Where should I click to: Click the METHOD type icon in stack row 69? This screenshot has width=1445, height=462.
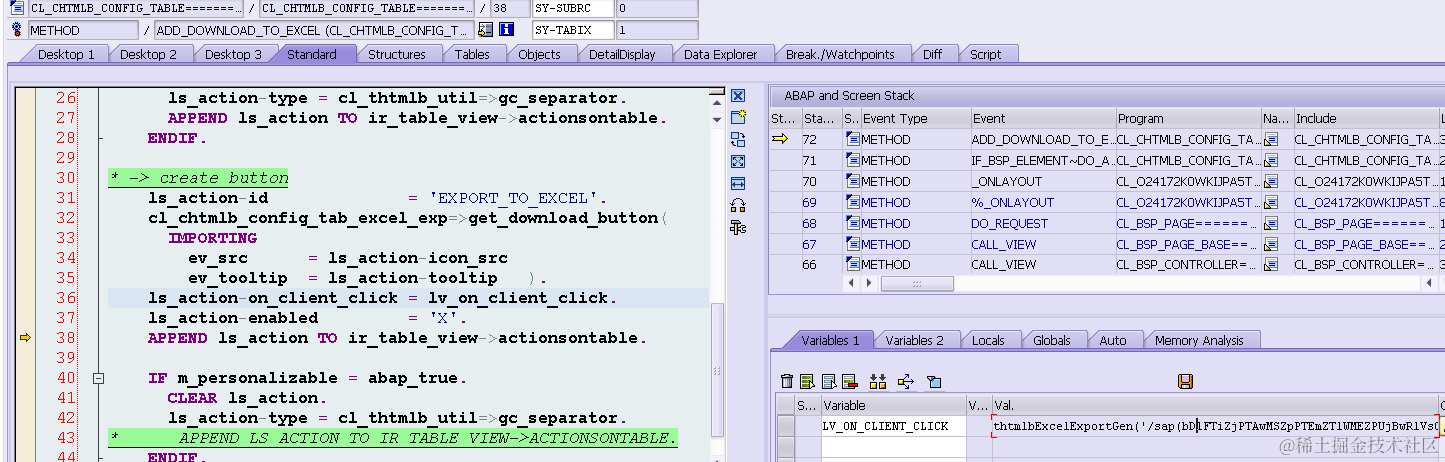pyautogui.click(x=852, y=202)
